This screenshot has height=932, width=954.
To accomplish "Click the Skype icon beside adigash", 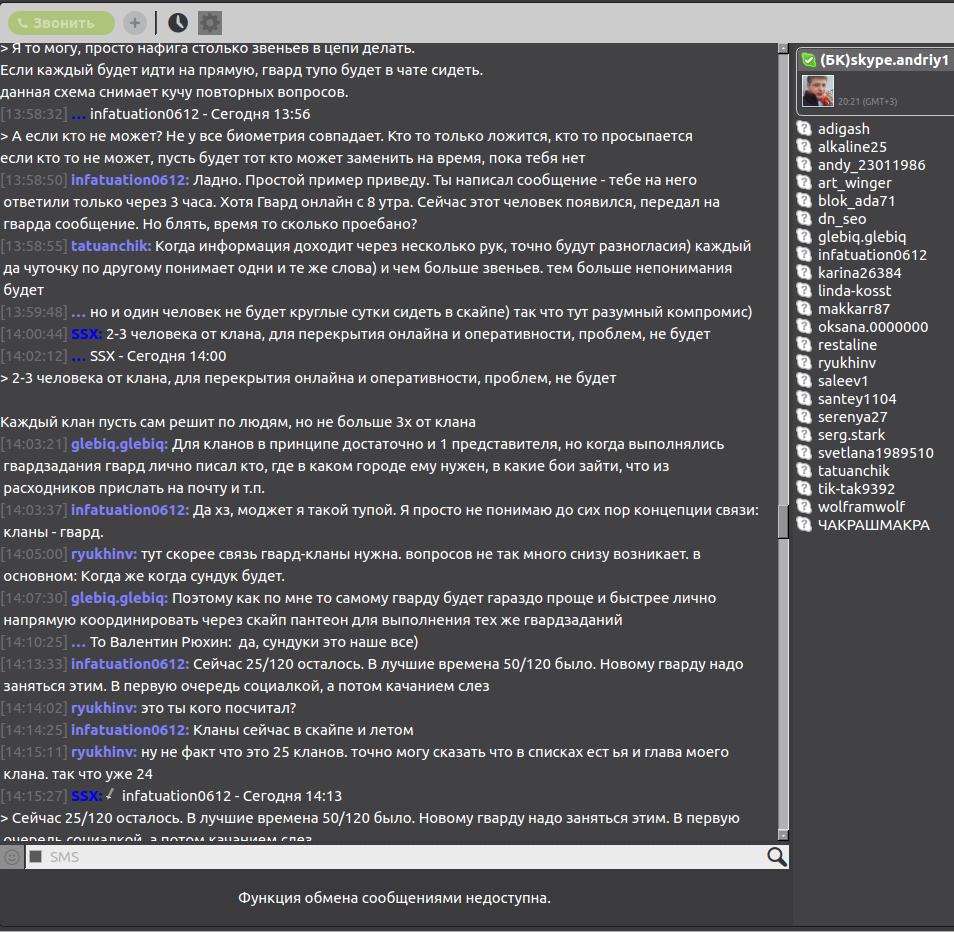I will [804, 128].
